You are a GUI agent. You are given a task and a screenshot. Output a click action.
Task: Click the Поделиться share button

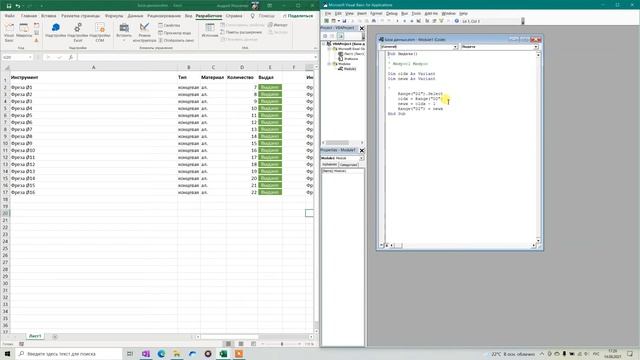pos(298,16)
